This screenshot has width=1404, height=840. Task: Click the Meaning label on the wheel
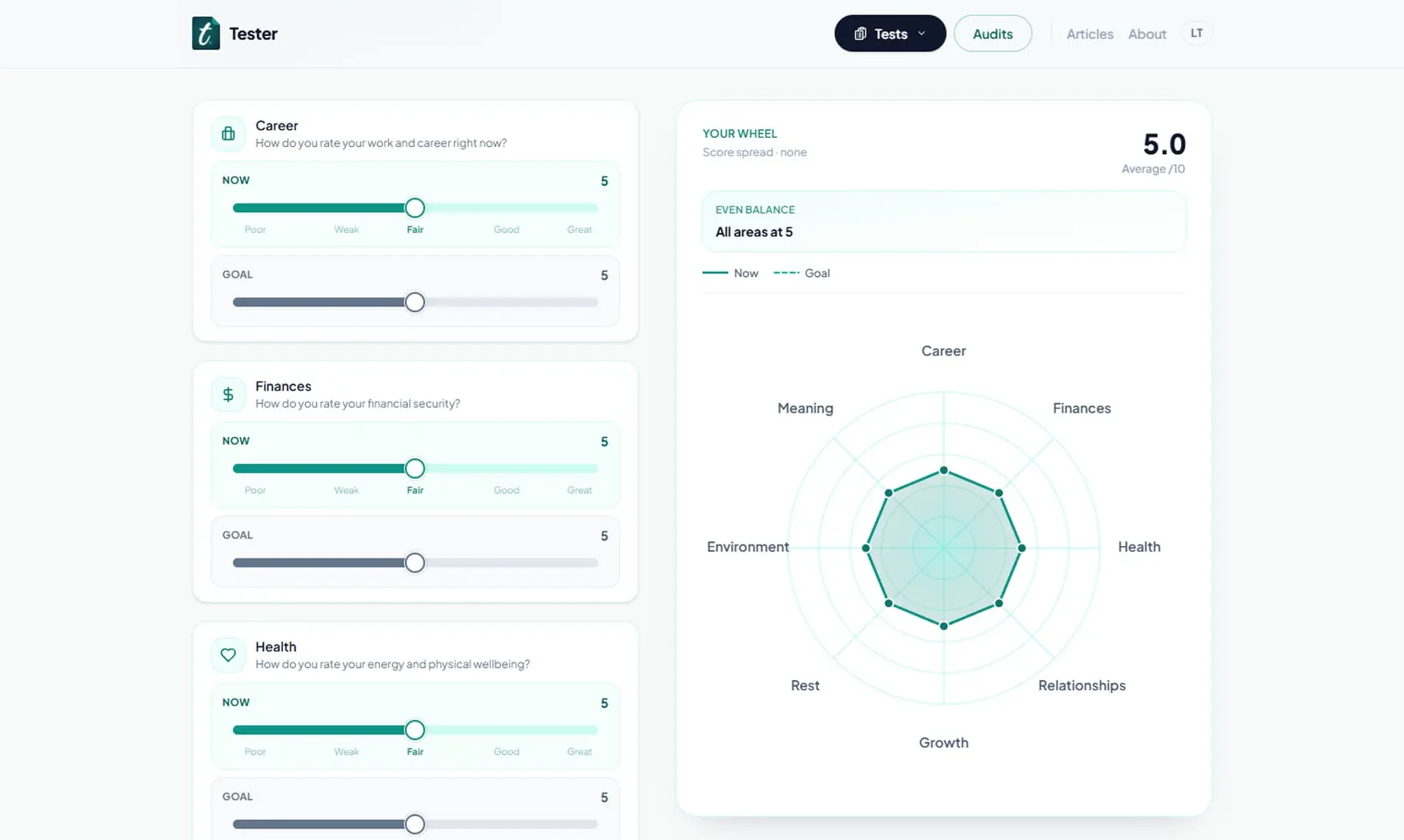[805, 408]
